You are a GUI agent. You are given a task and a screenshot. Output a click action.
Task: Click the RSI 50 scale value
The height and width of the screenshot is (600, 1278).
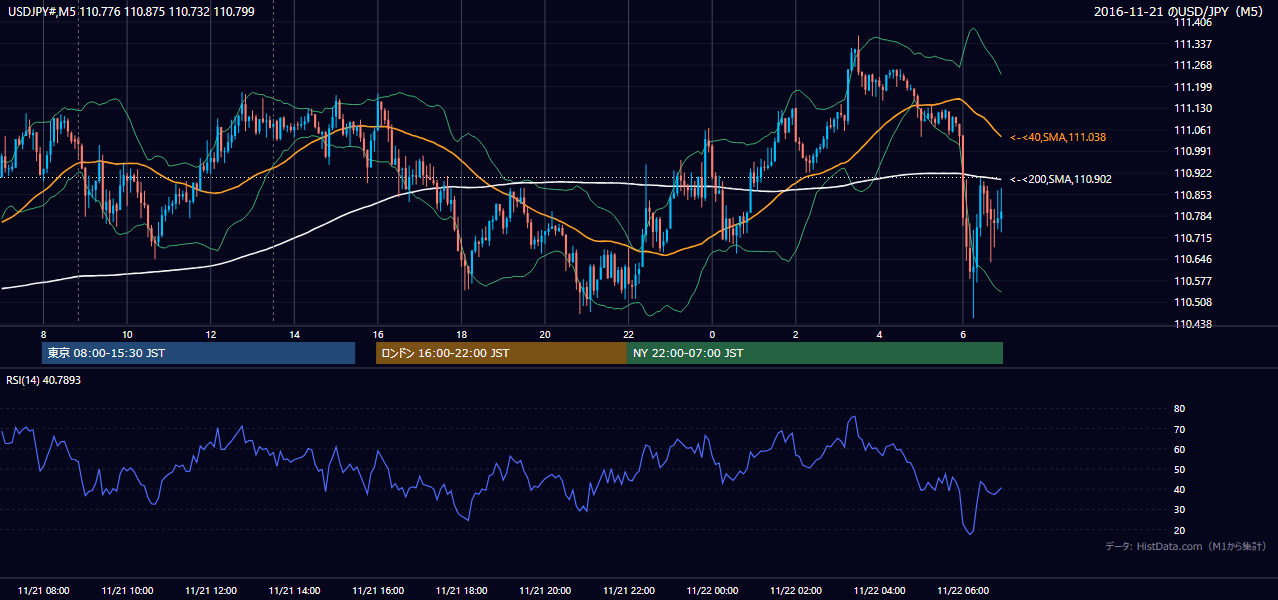point(1179,469)
